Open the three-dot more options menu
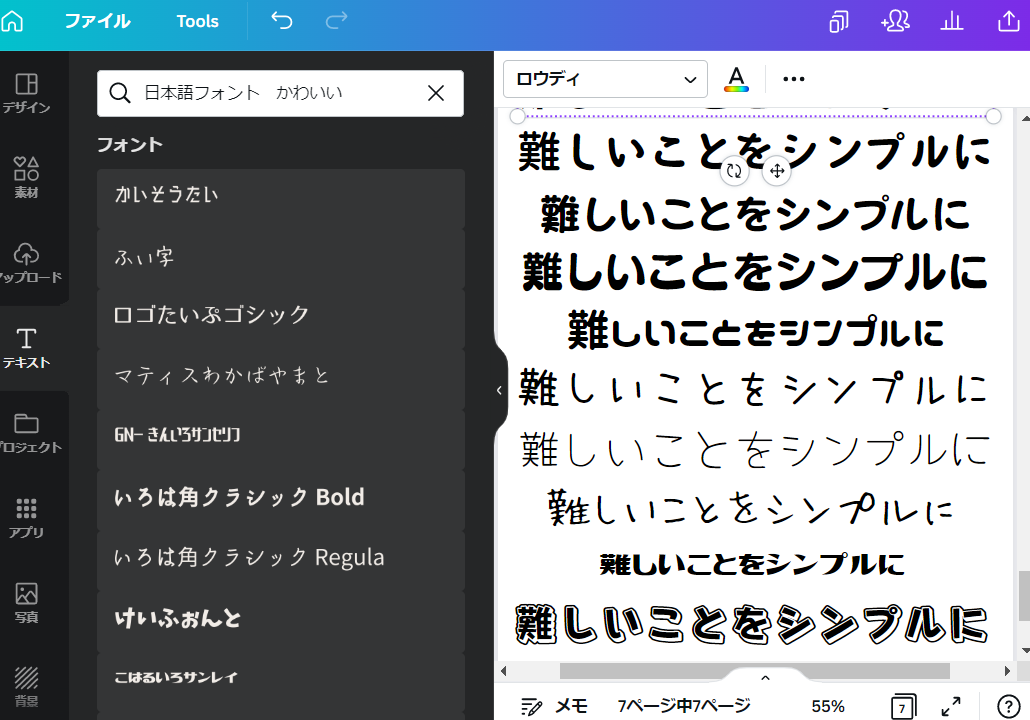Image resolution: width=1030 pixels, height=720 pixels. pos(794,79)
